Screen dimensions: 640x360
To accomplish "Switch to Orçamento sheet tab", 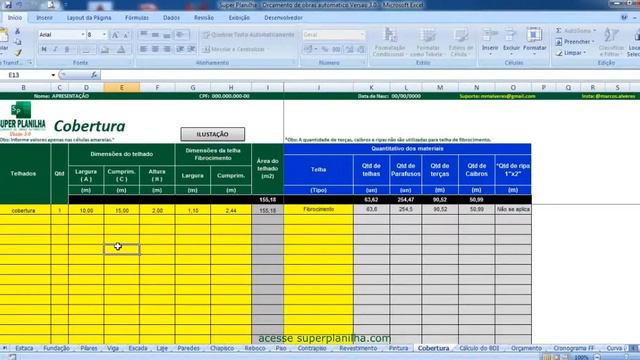I will coord(526,348).
